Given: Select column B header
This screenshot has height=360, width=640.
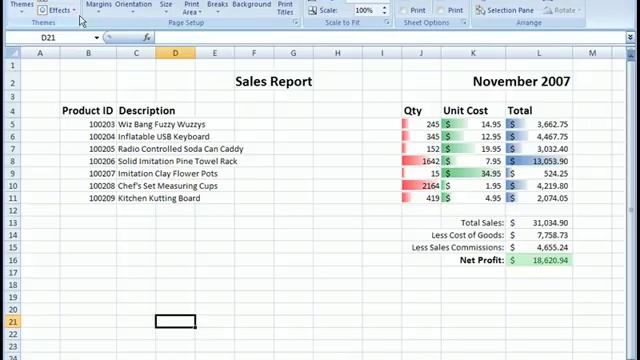Looking at the screenshot, I should pos(88,53).
